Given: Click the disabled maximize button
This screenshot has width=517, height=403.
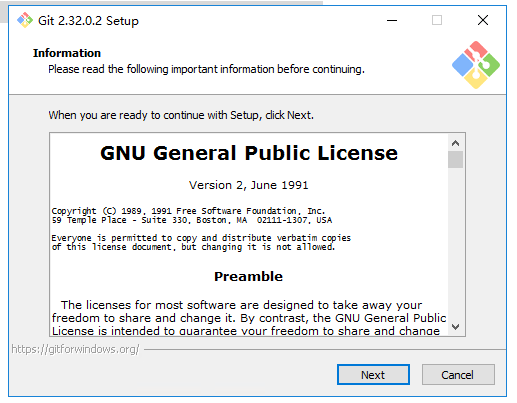Looking at the screenshot, I should click(x=437, y=20).
